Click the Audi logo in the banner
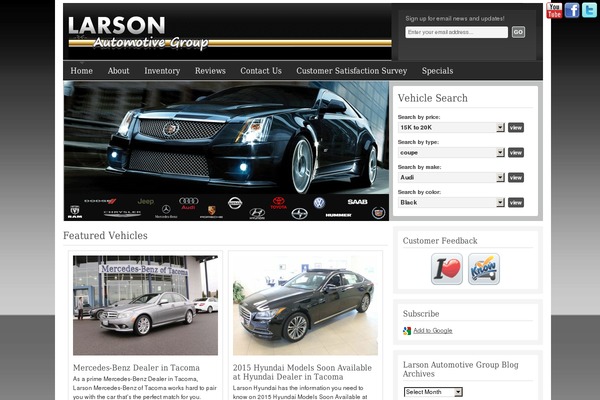 click(189, 203)
